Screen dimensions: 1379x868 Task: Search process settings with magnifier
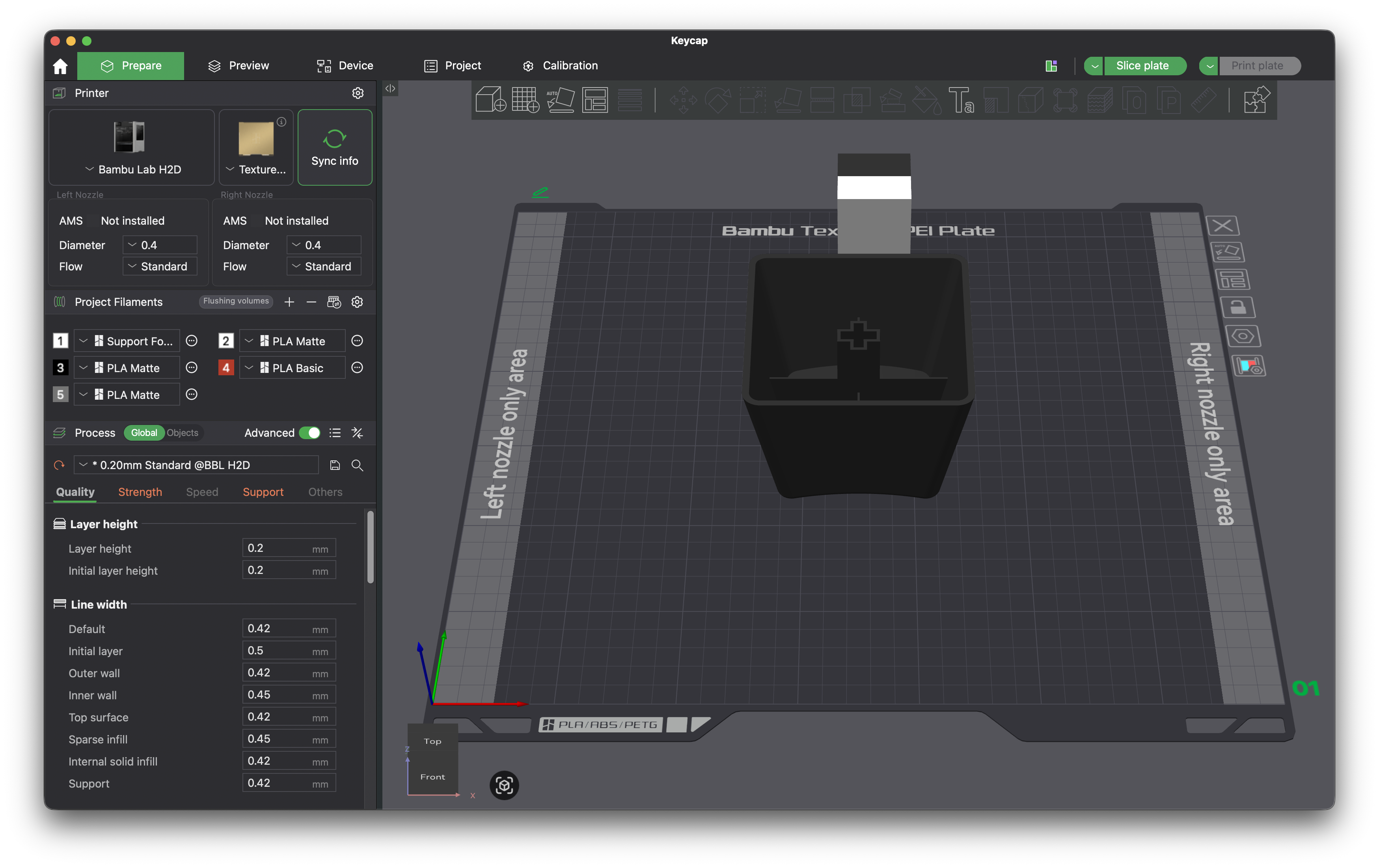[357, 465]
